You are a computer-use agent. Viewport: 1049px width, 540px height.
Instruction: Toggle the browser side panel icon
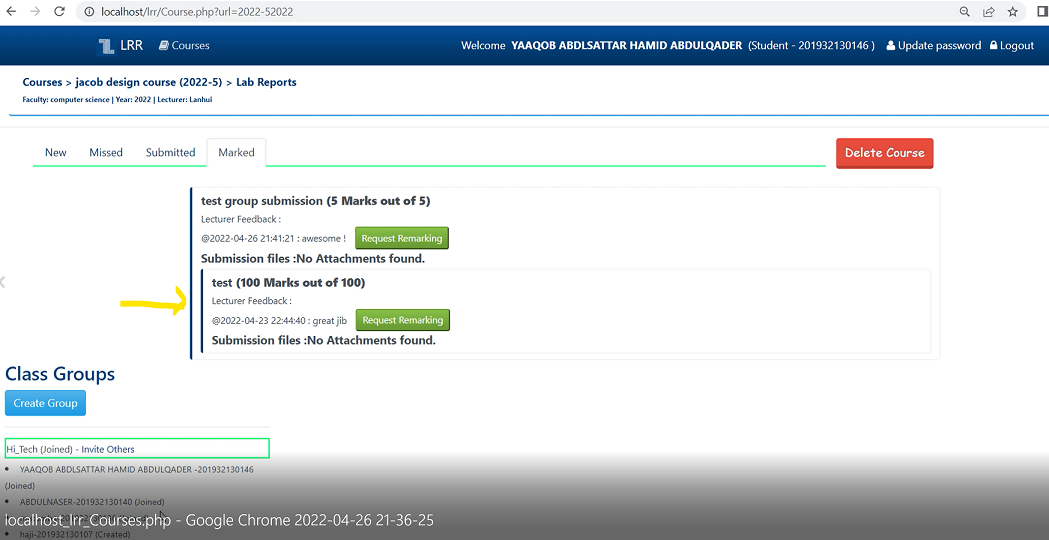pyautogui.click(x=1041, y=12)
